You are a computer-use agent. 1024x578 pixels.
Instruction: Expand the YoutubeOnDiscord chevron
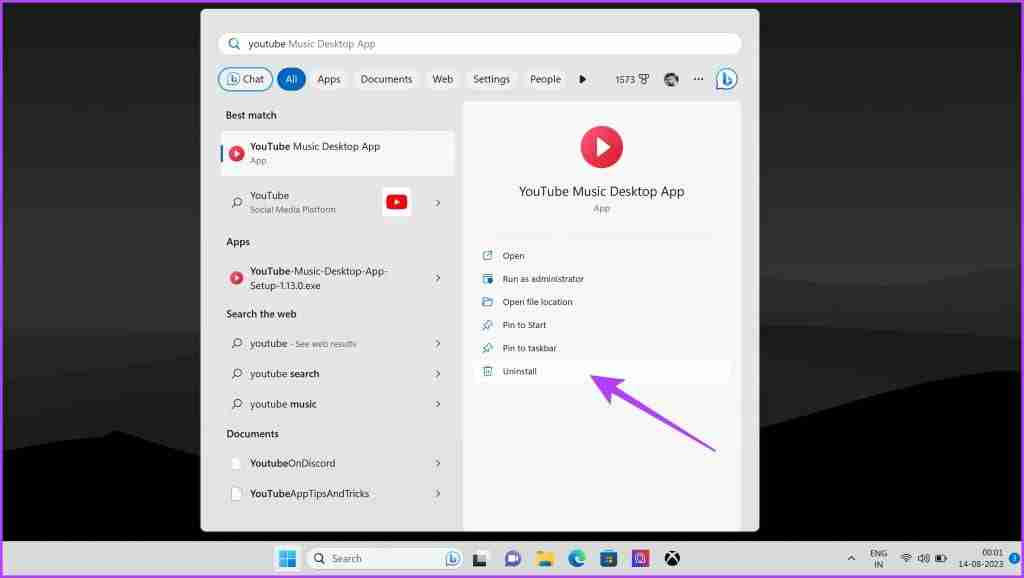[x=438, y=463]
